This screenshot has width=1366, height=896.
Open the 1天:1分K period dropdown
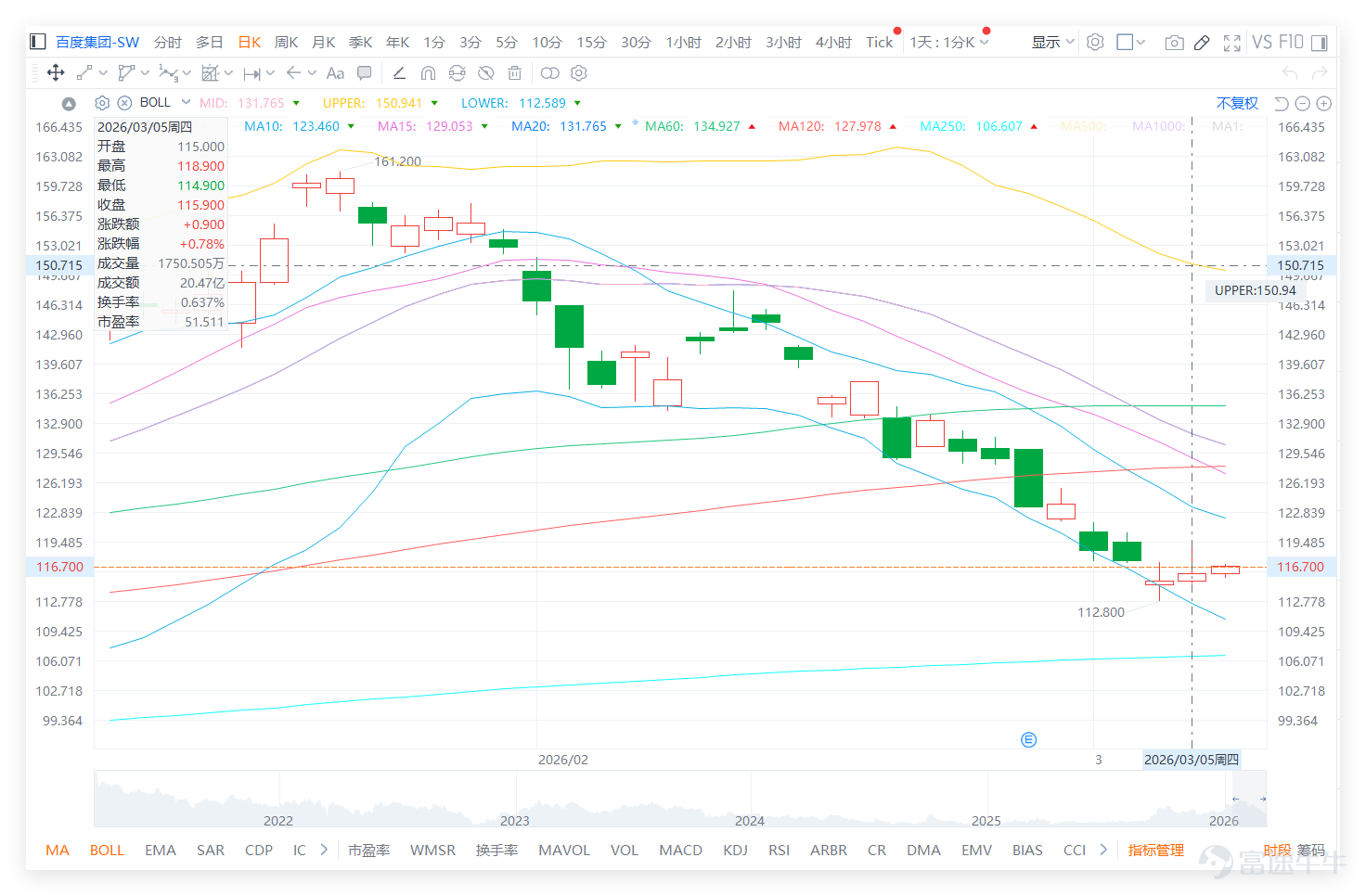click(x=949, y=42)
